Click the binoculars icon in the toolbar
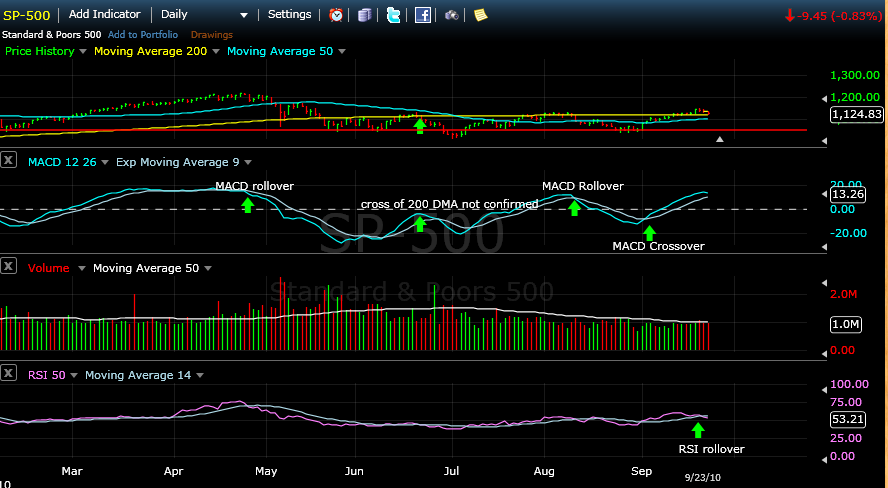The height and width of the screenshot is (488, 888). pyautogui.click(x=452, y=15)
